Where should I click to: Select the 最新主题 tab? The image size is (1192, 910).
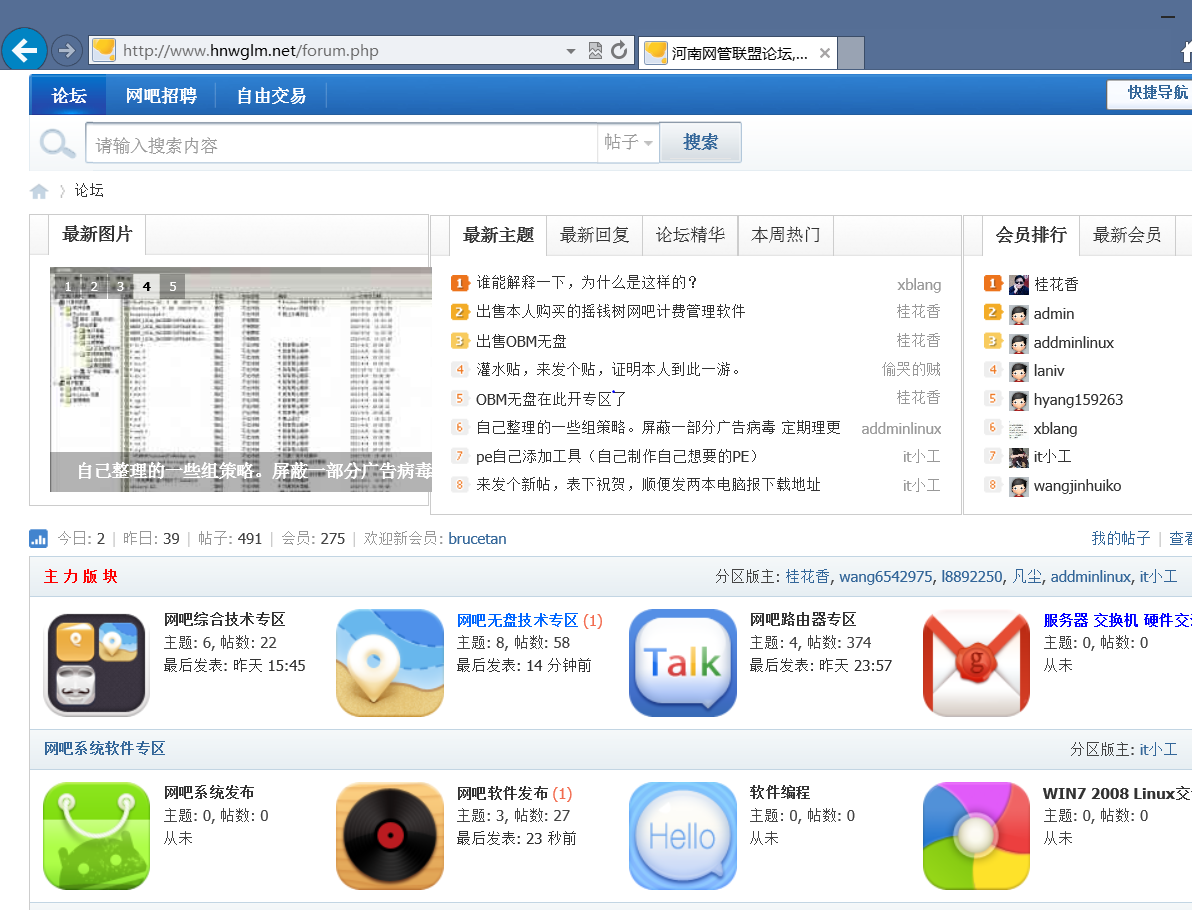[499, 235]
